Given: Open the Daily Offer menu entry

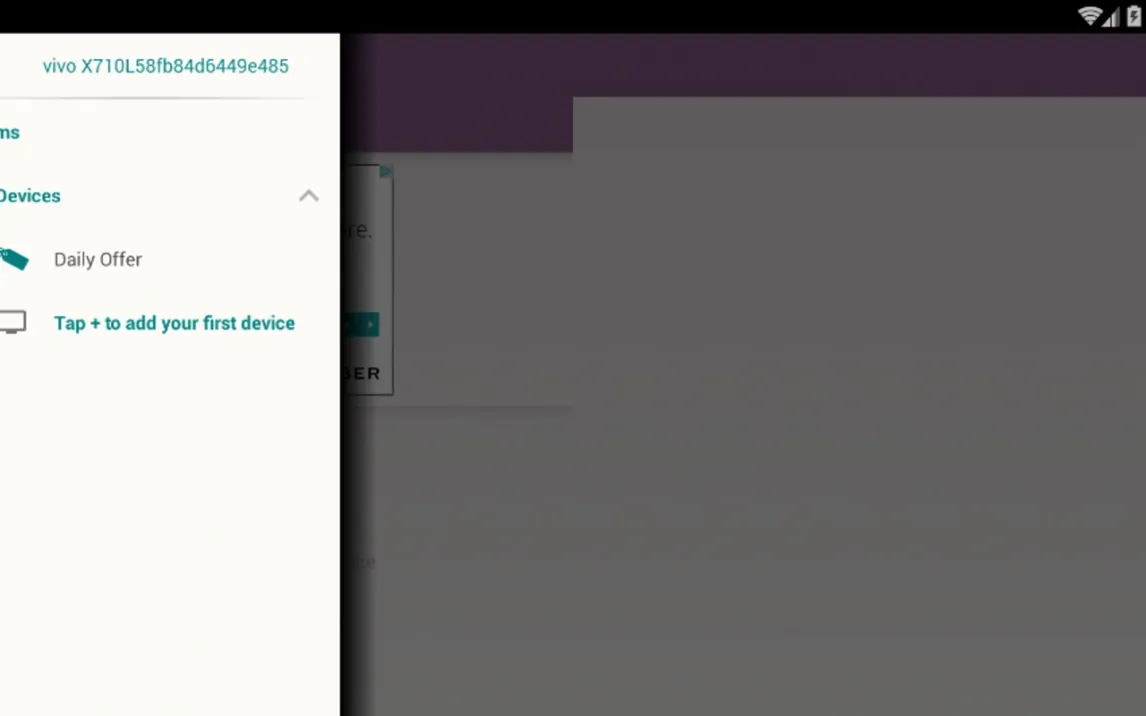Looking at the screenshot, I should coord(98,260).
